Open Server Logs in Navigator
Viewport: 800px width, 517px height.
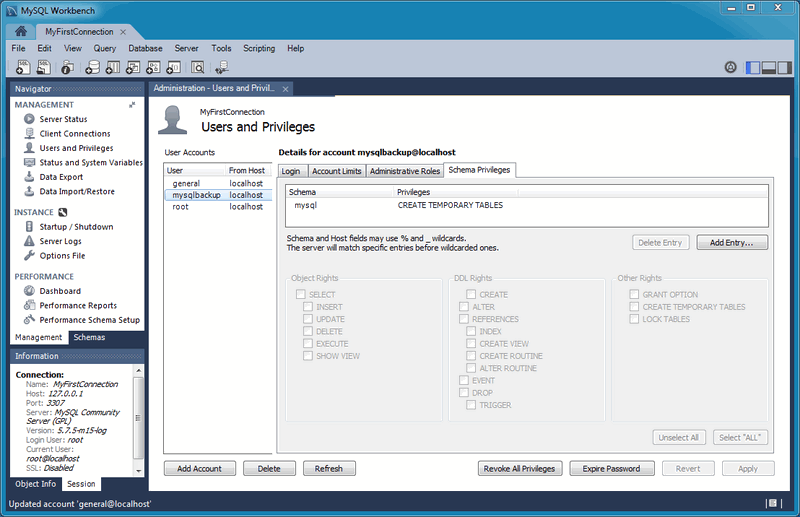pyautogui.click(x=61, y=241)
